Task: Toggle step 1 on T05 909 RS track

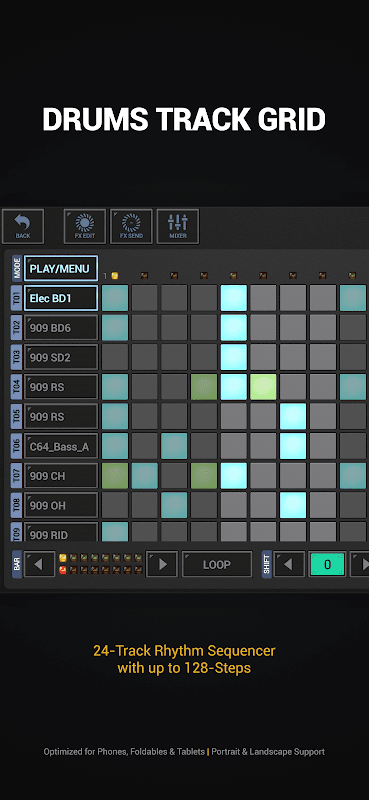Action: point(115,416)
